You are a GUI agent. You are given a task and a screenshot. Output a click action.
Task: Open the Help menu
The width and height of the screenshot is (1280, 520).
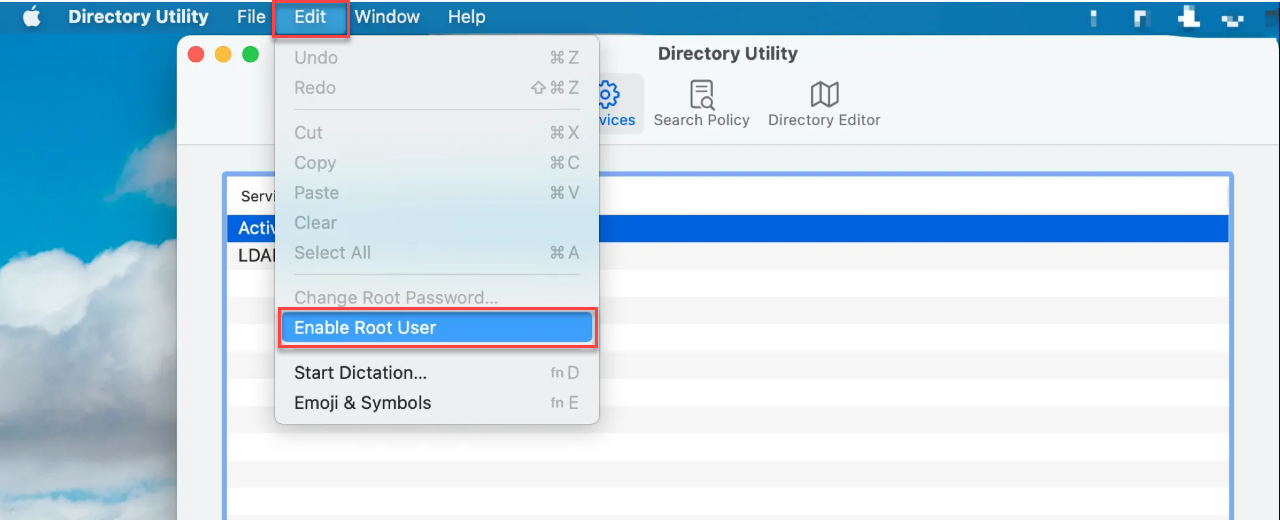coord(466,17)
